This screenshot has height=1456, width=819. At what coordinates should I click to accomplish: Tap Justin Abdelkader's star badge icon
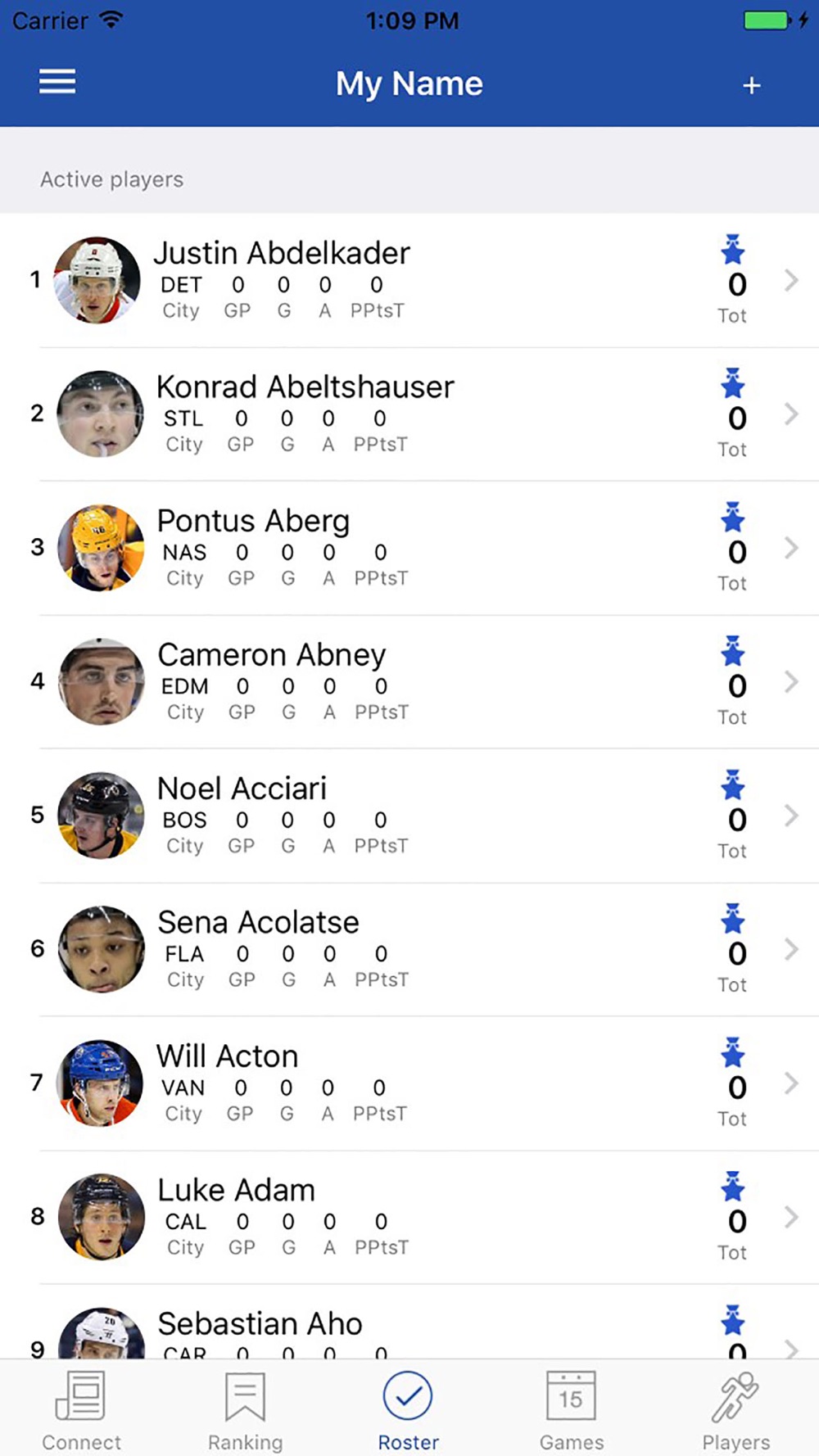click(732, 250)
